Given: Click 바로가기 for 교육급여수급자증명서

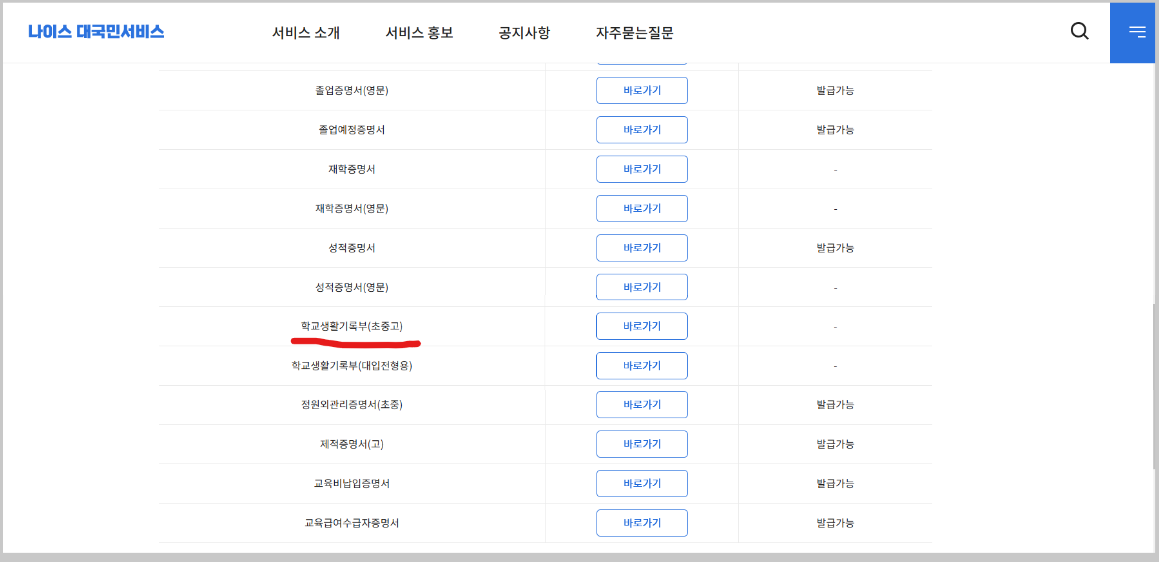Looking at the screenshot, I should (x=642, y=523).
